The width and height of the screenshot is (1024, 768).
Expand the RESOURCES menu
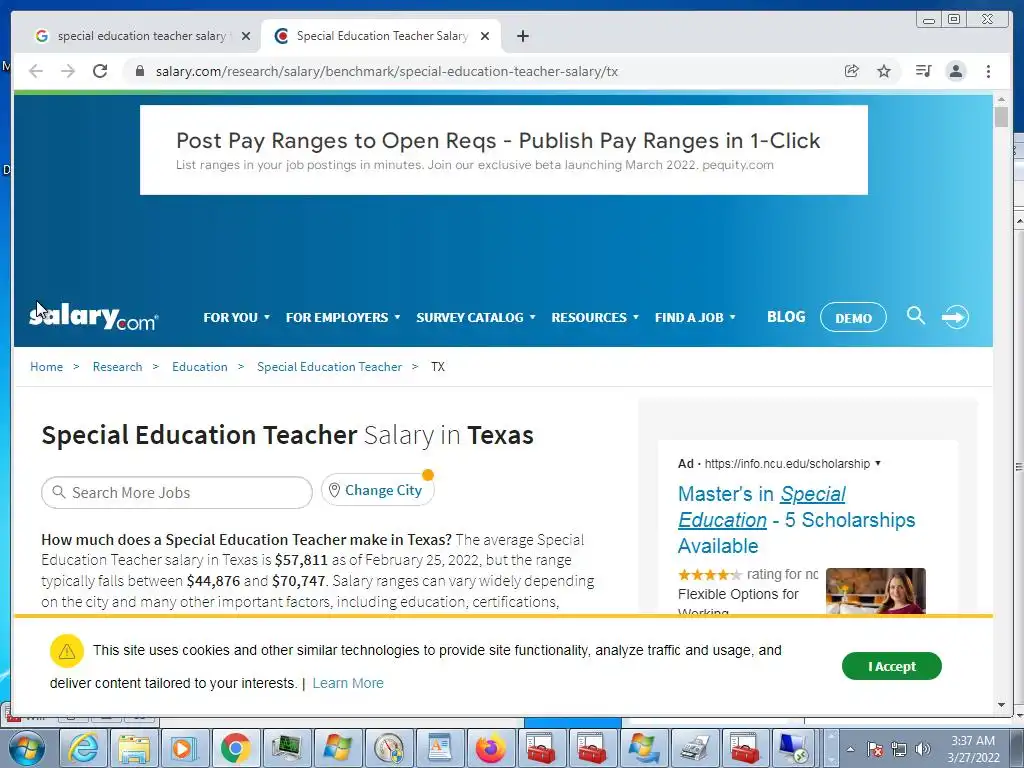594,317
